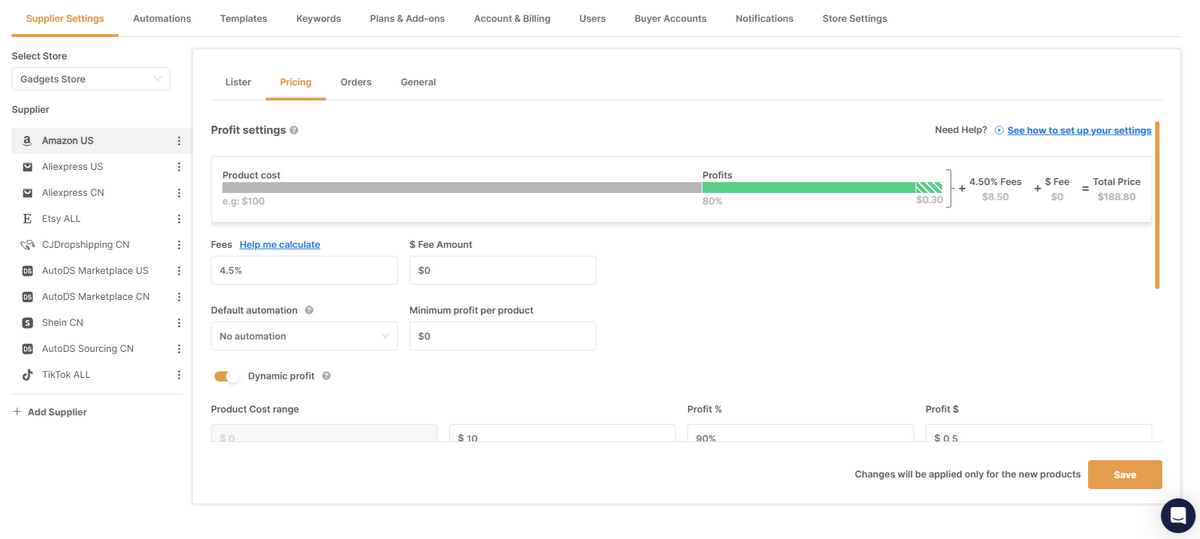This screenshot has height=539, width=1200.
Task: Select AutoDS Sourcing CN supplier
Action: 88,349
